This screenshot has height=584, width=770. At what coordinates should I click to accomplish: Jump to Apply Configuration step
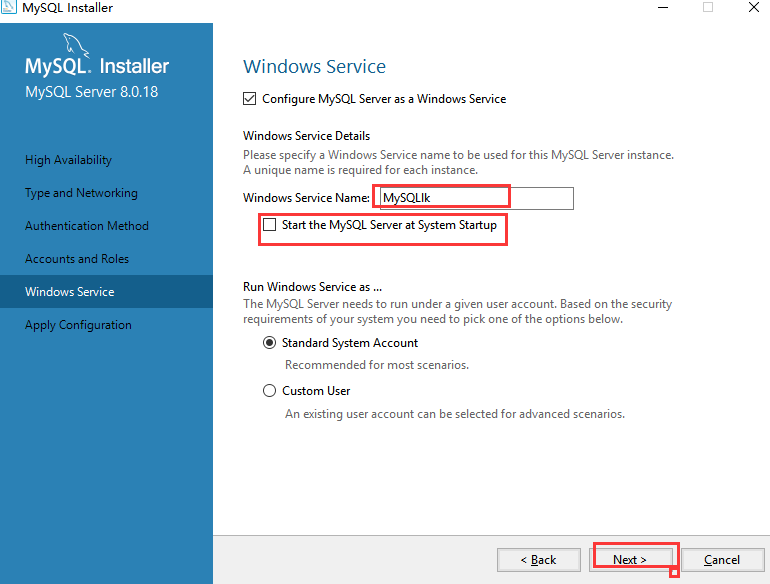pos(78,325)
